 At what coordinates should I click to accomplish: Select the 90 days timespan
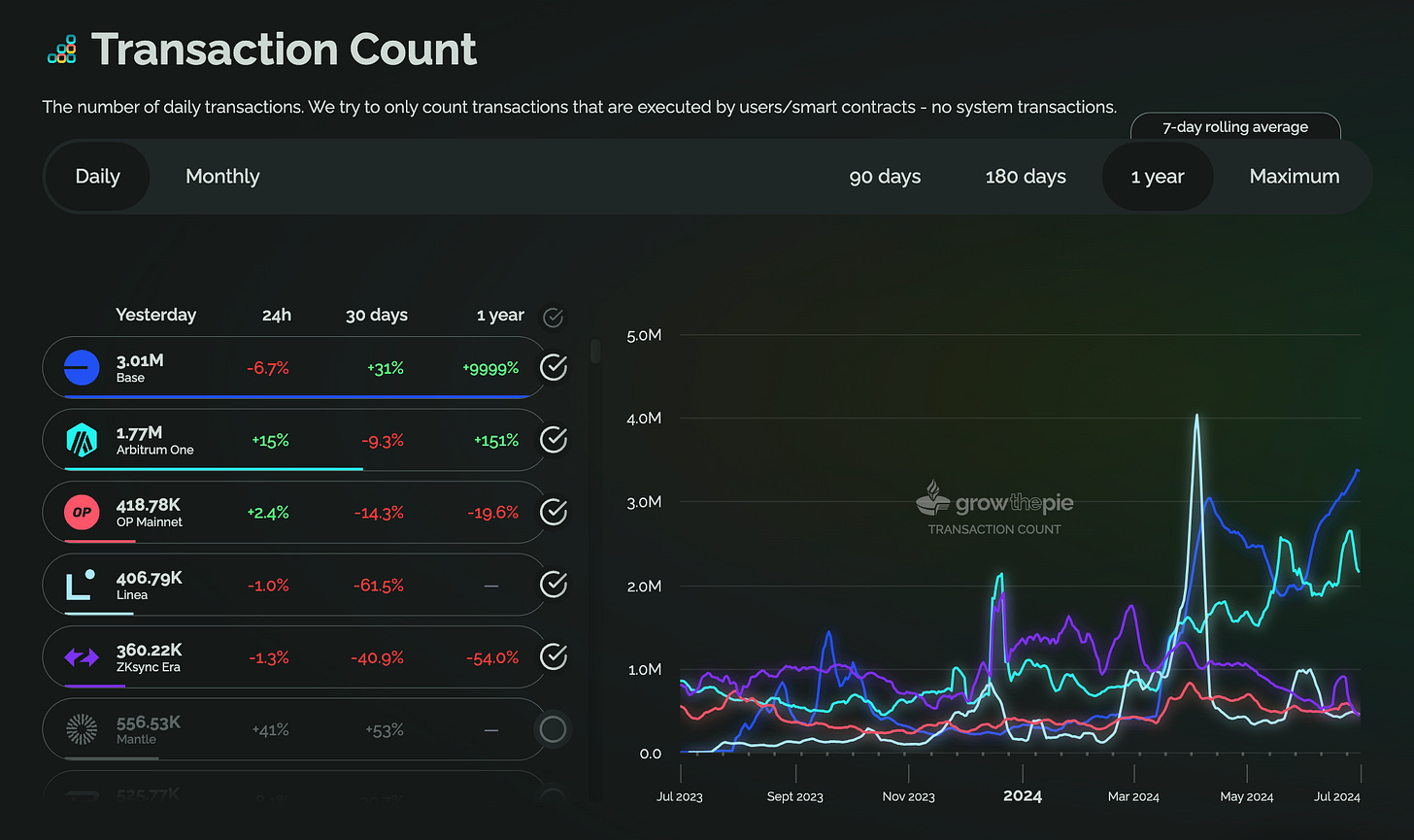pyautogui.click(x=885, y=177)
